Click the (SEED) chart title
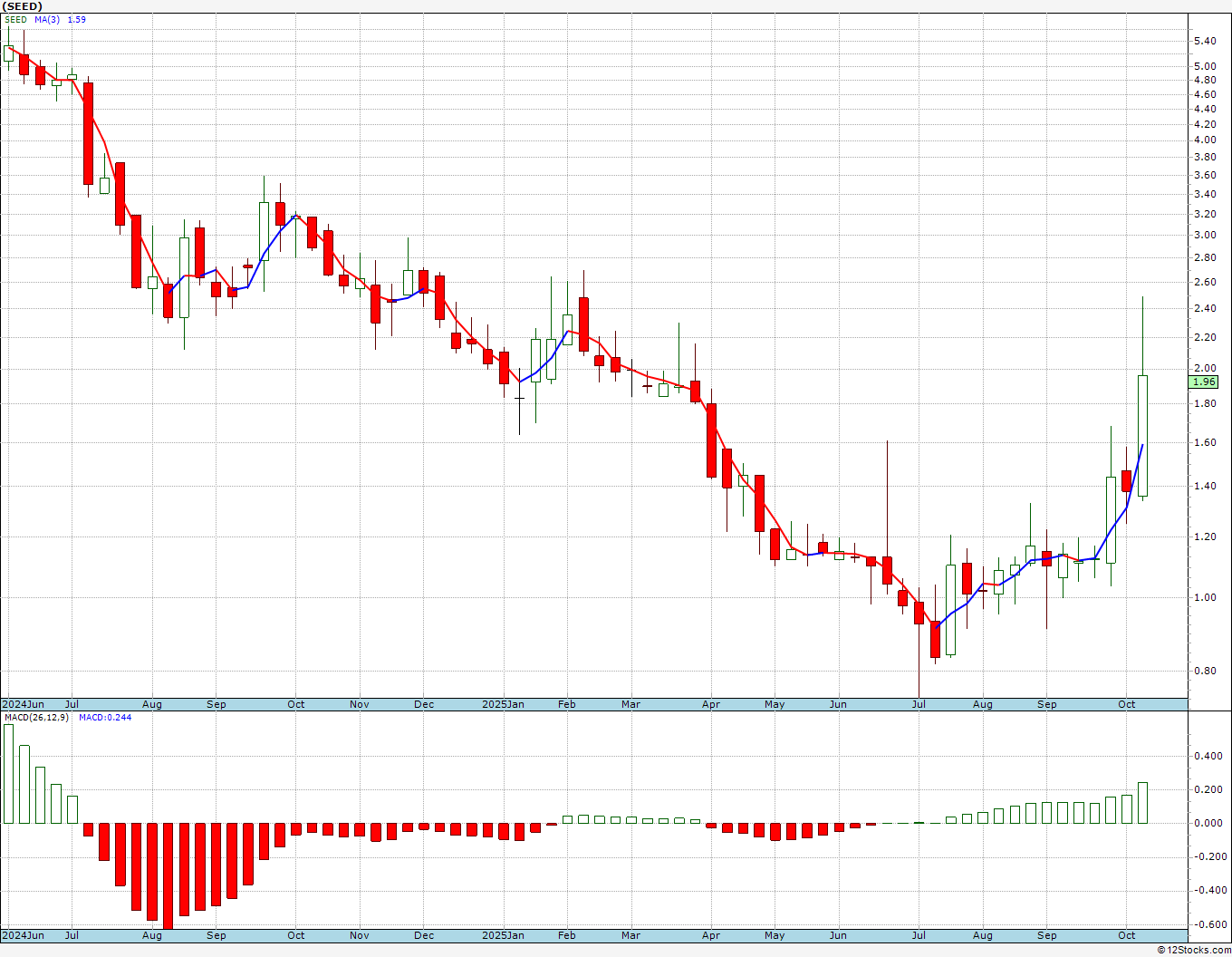1232x957 pixels. (x=21, y=6)
